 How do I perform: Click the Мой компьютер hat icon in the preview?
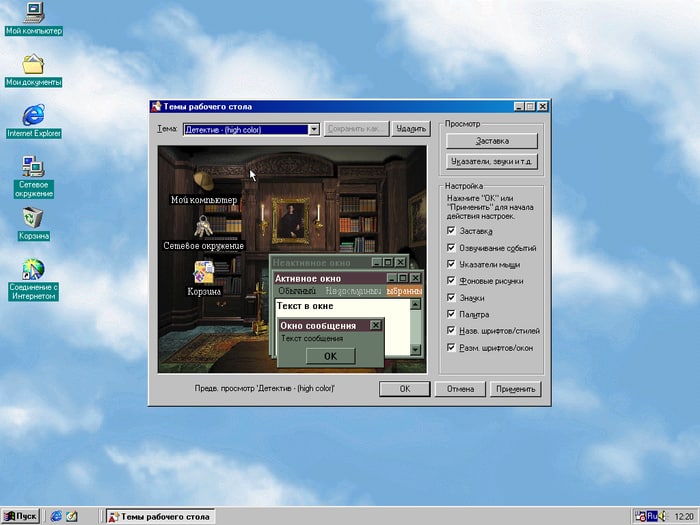point(203,180)
